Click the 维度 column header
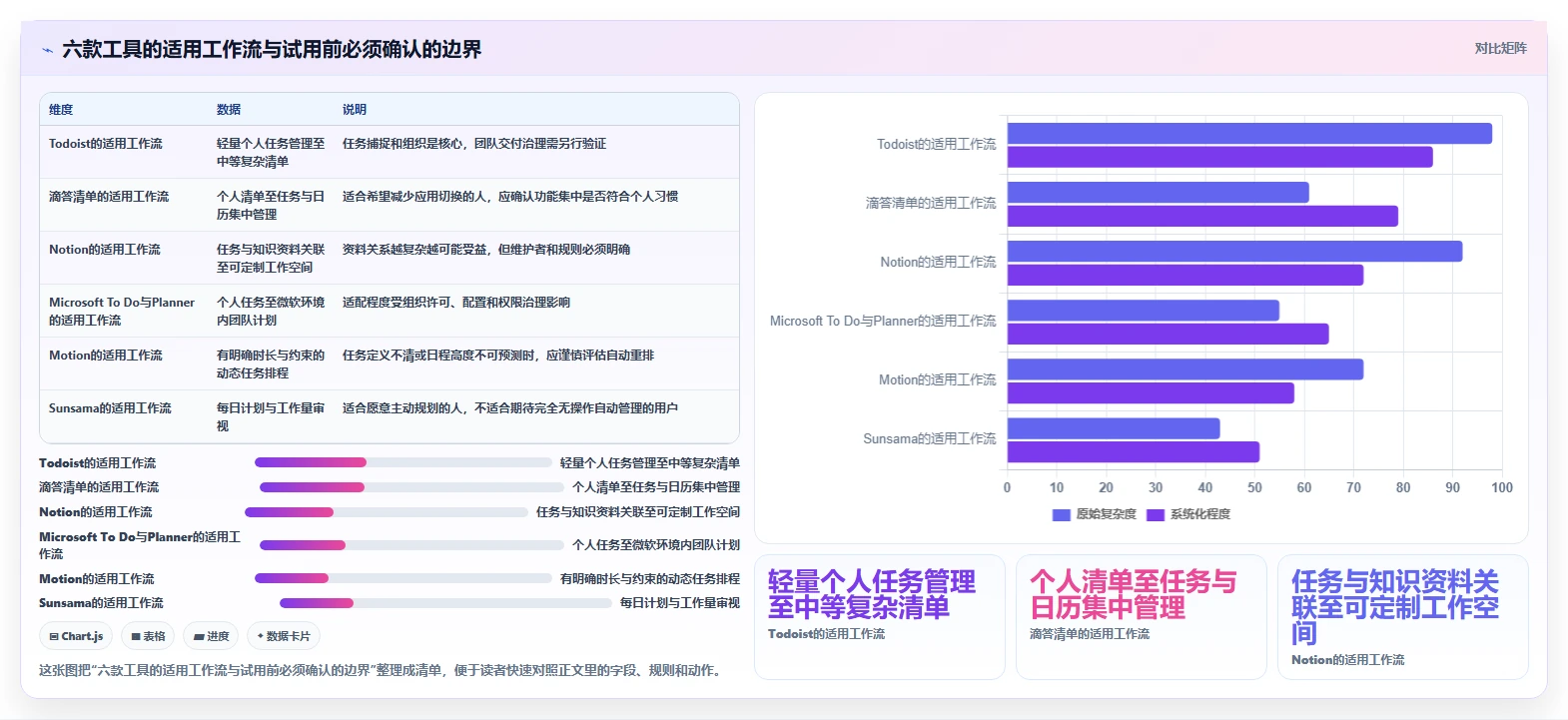The height and width of the screenshot is (720, 1568). coord(61,110)
